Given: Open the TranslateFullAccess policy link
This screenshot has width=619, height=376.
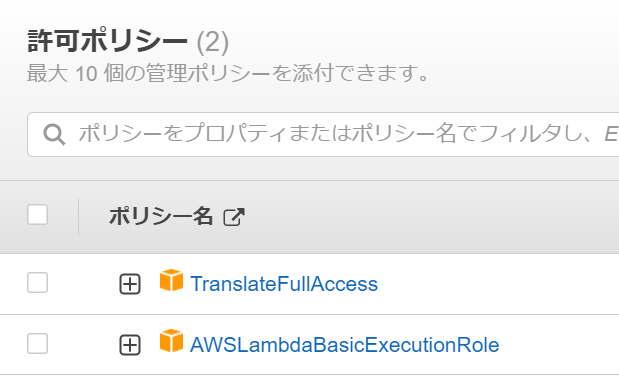Looking at the screenshot, I should 284,284.
